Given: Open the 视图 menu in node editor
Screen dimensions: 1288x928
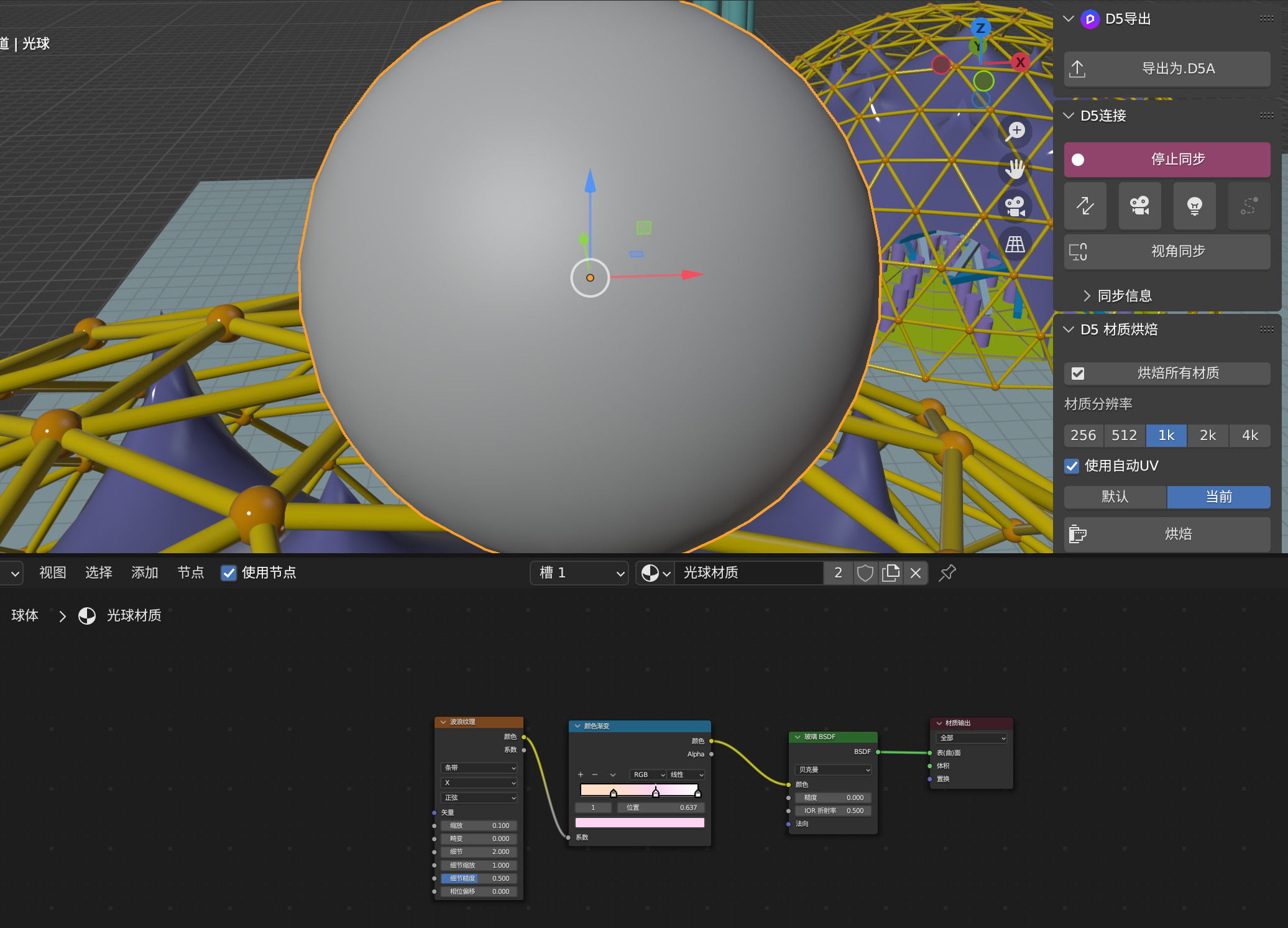Looking at the screenshot, I should coord(53,573).
